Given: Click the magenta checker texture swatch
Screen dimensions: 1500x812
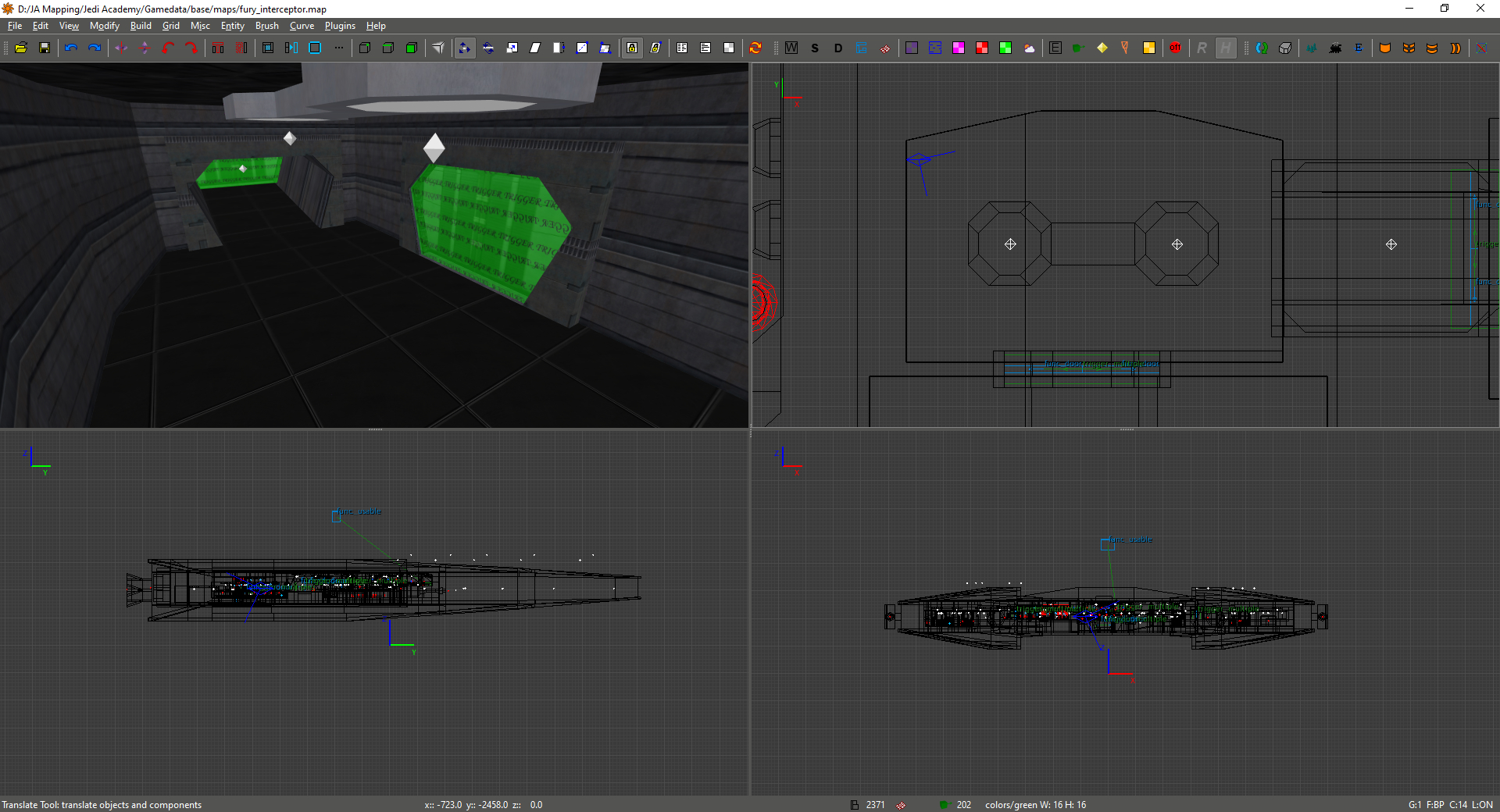Looking at the screenshot, I should tap(959, 48).
